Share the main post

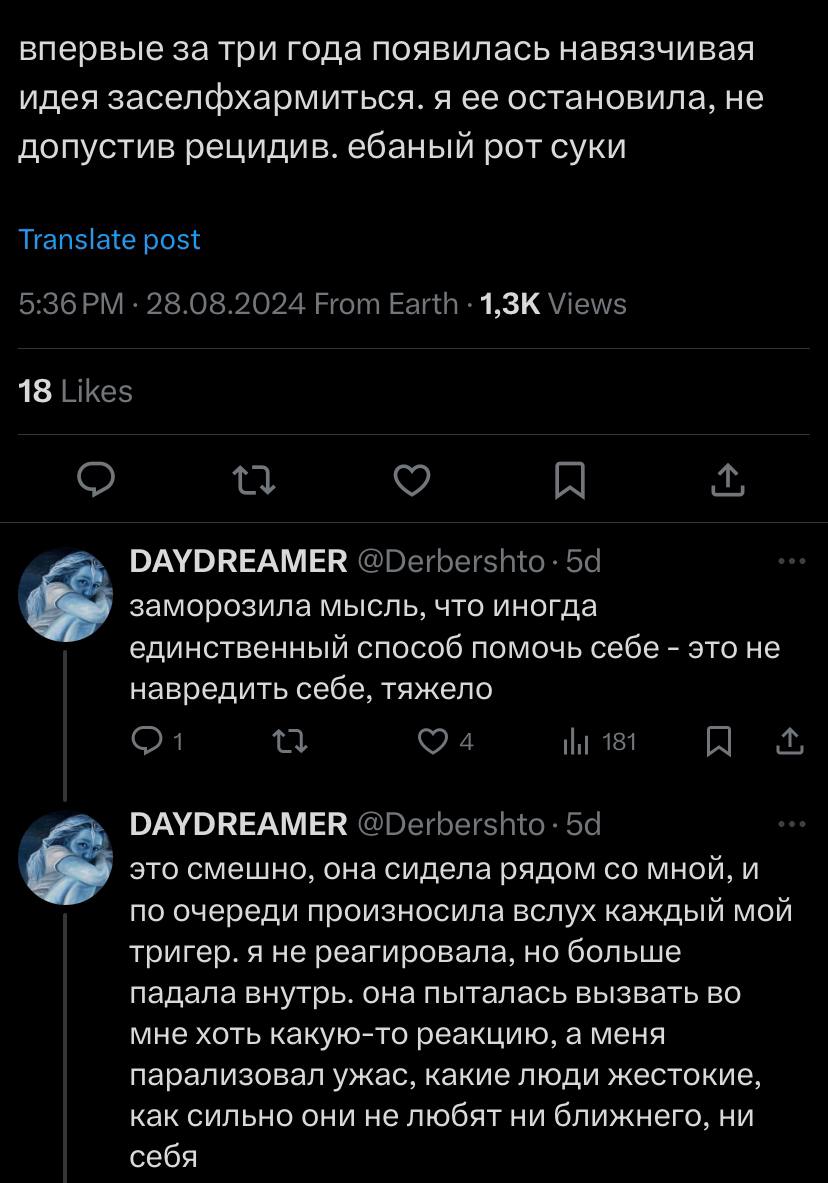click(727, 483)
